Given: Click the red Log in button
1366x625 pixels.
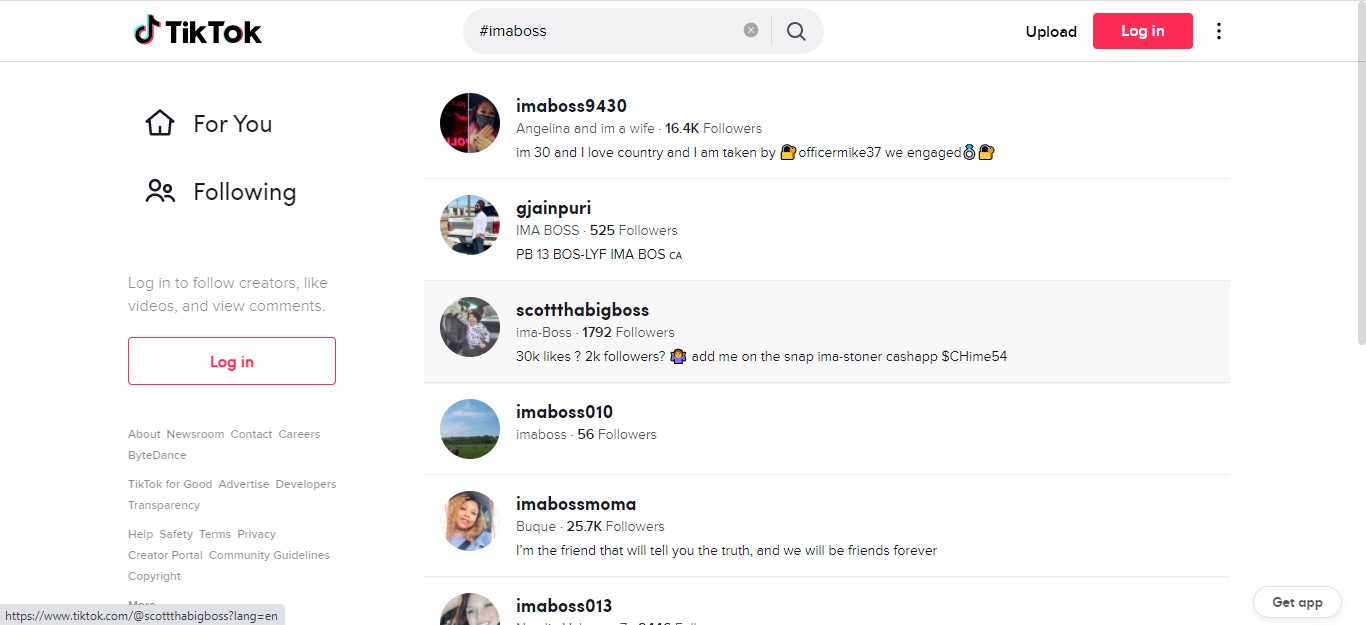Looking at the screenshot, I should click(x=1143, y=31).
